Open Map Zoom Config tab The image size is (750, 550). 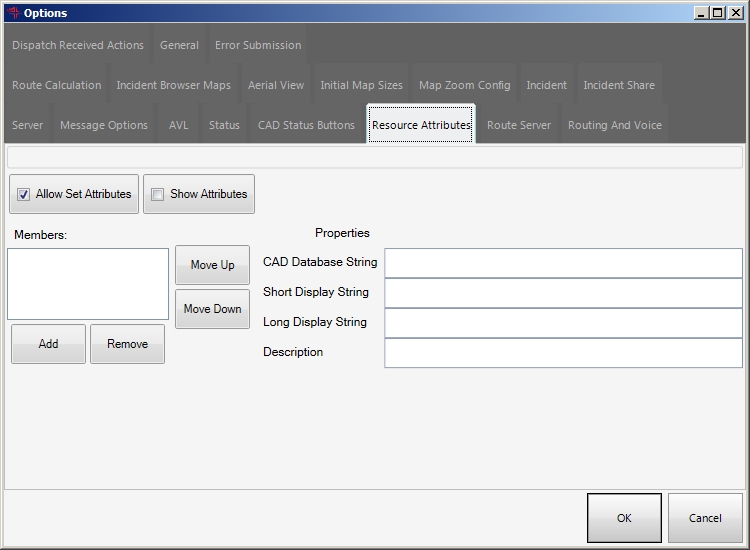point(464,85)
